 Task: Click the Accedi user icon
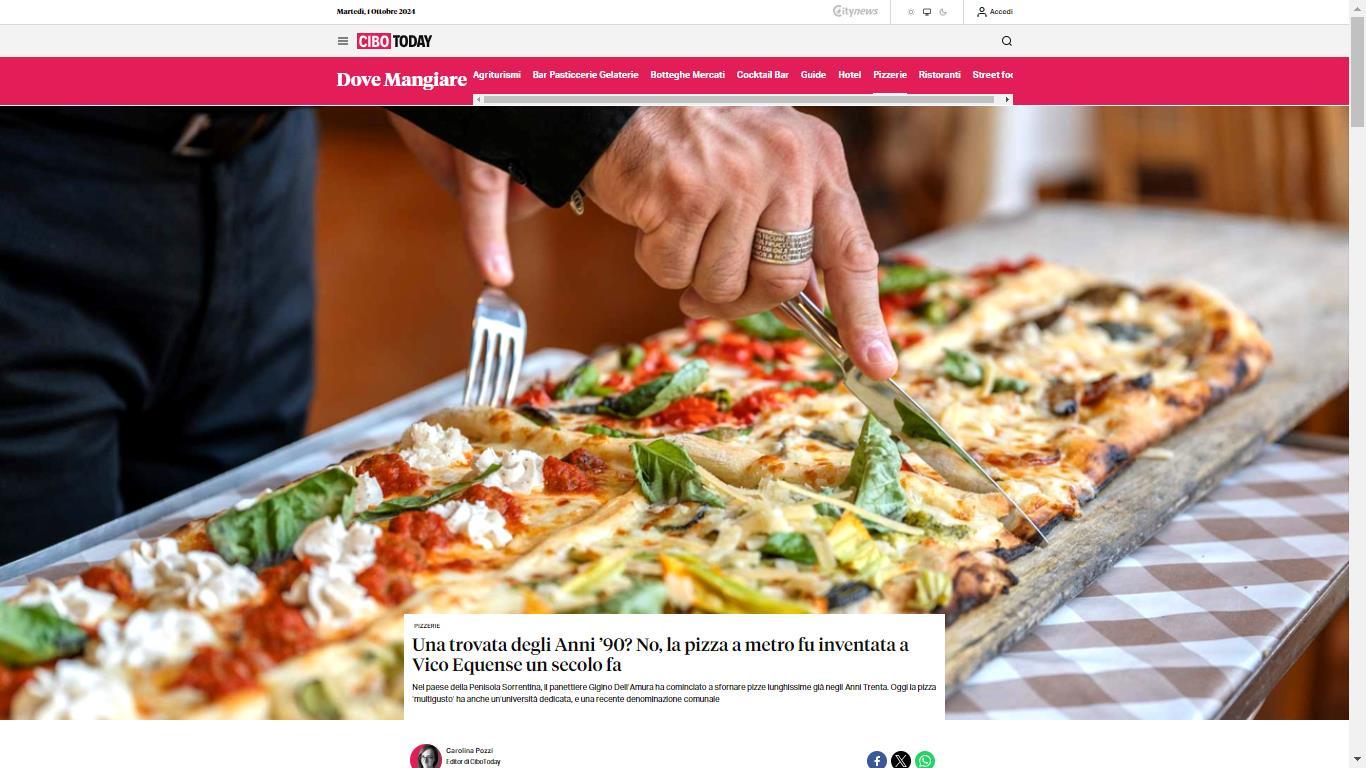[x=982, y=12]
